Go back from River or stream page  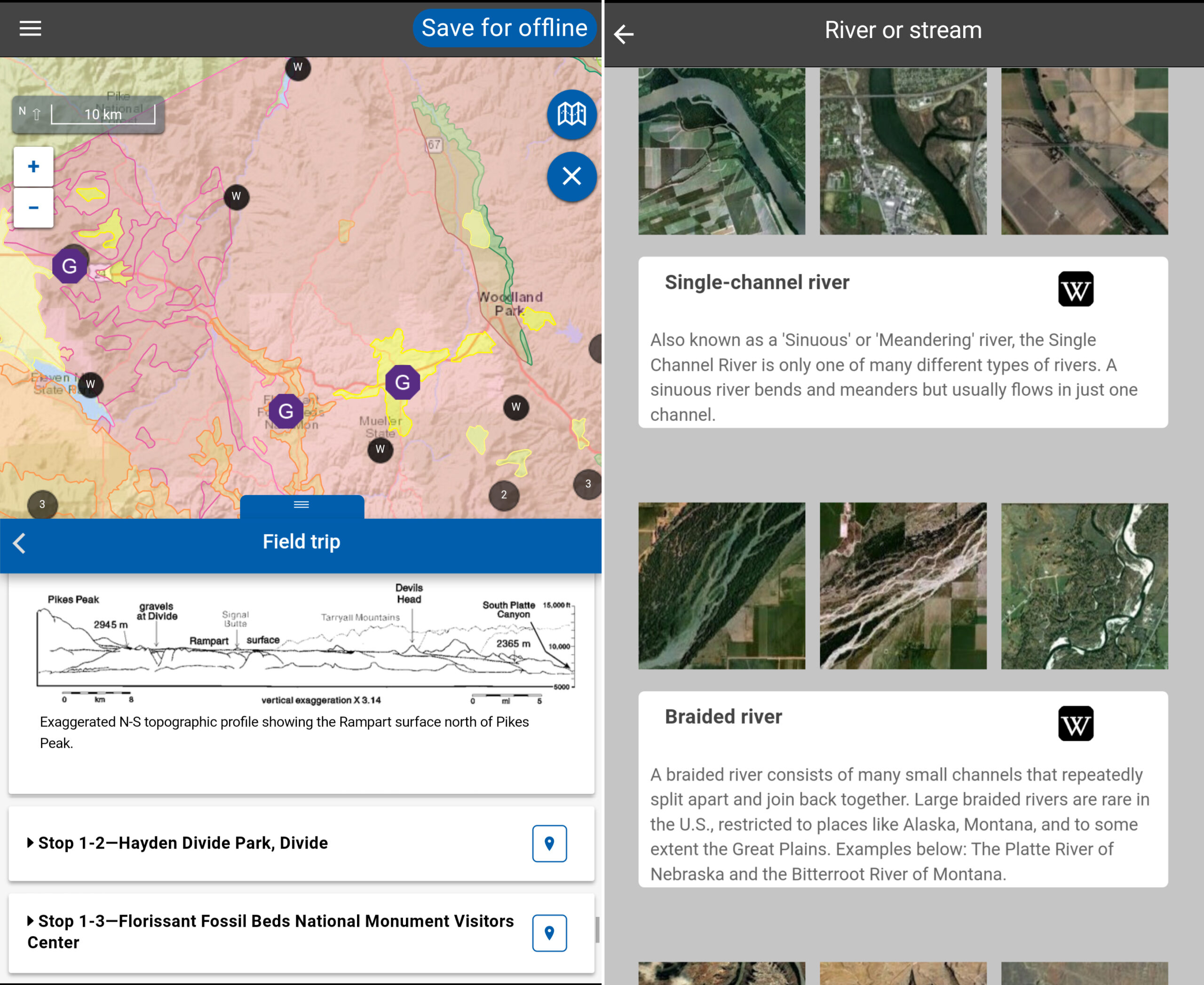tap(624, 34)
